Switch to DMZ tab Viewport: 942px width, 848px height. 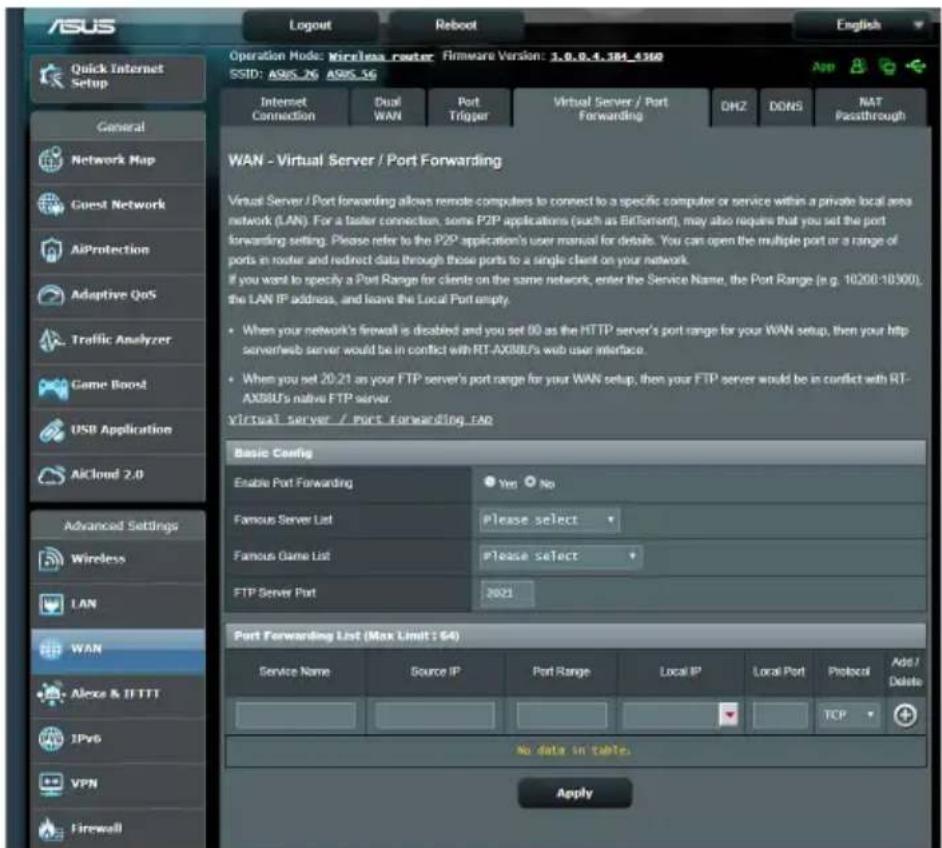(x=734, y=107)
